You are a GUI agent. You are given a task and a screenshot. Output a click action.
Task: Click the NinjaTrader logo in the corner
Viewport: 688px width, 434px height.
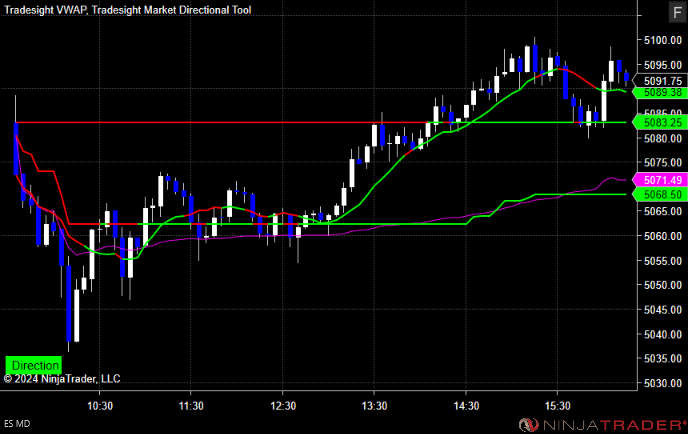click(x=602, y=424)
